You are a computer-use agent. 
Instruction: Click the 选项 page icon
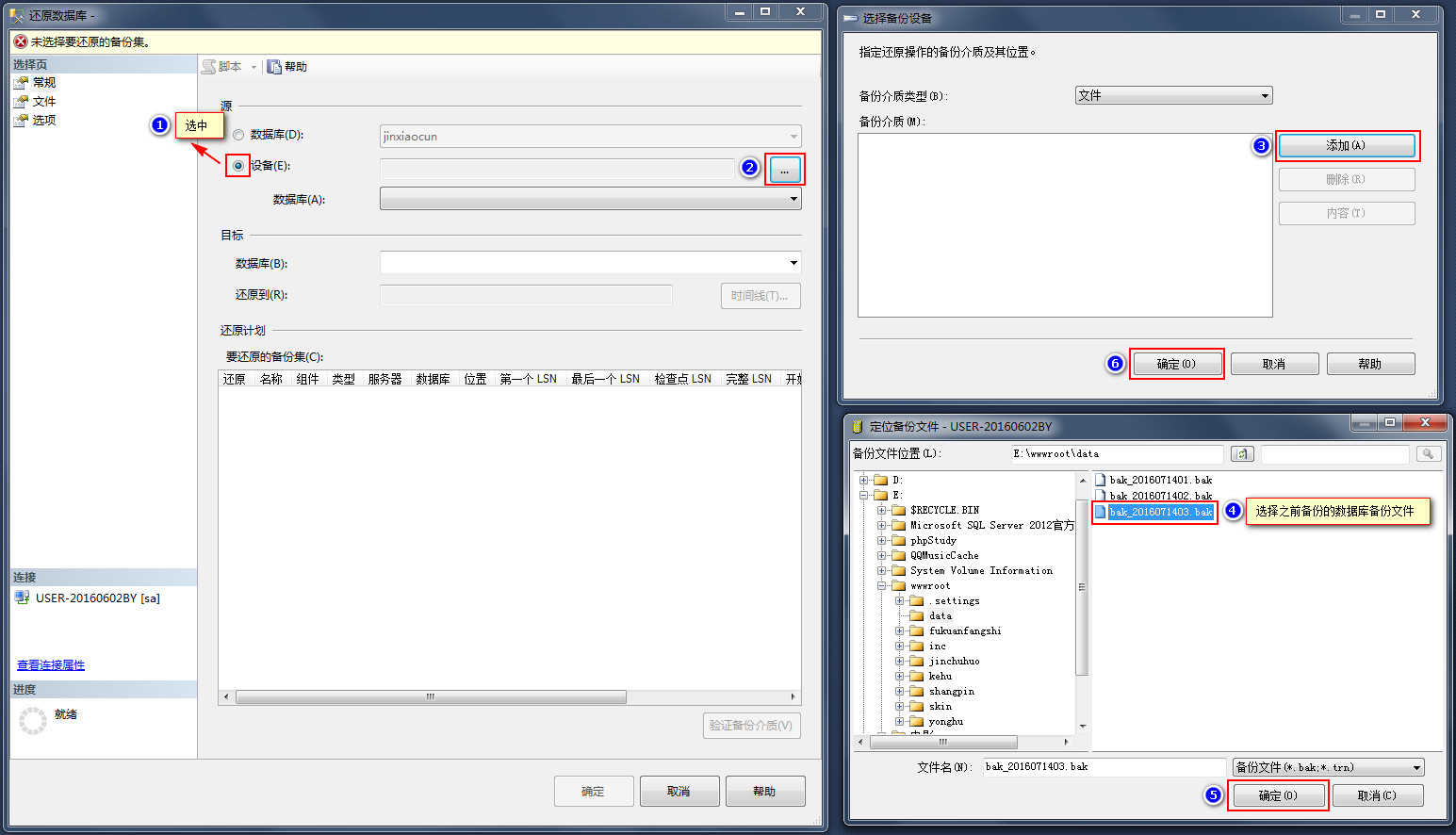21,120
